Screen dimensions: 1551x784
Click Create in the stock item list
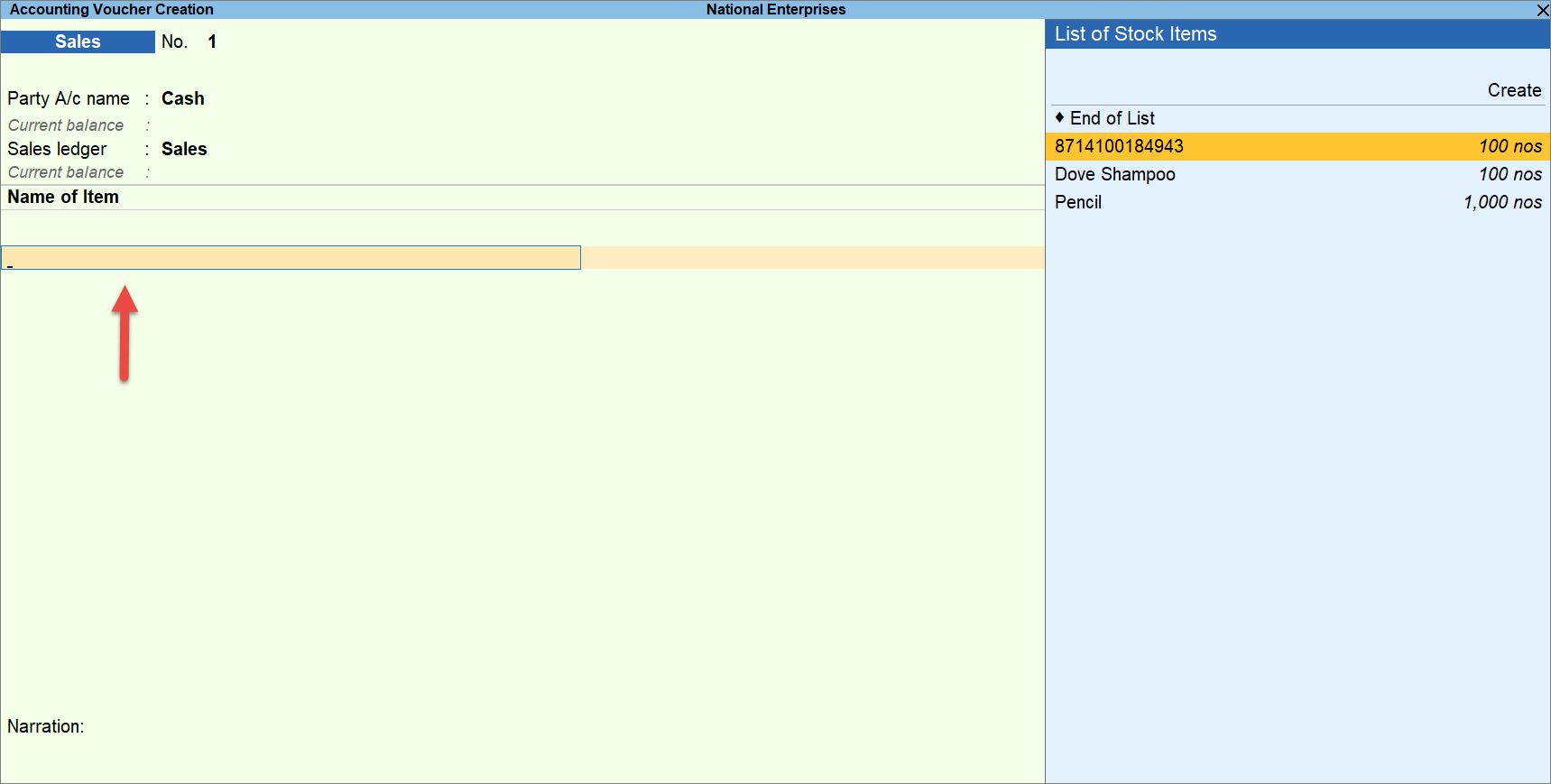point(1514,90)
